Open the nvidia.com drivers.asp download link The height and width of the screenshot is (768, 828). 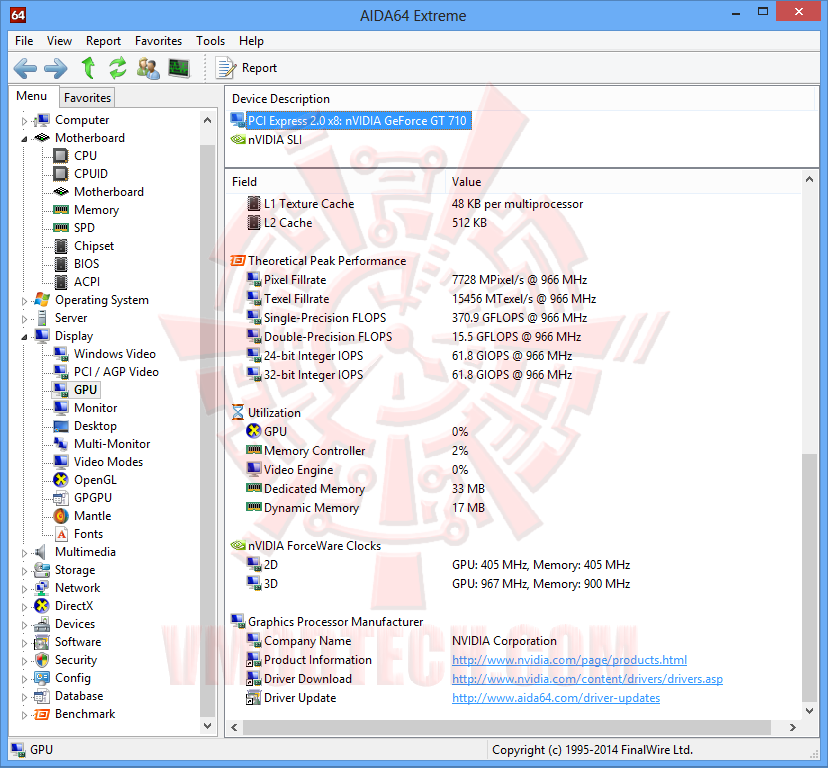click(587, 679)
